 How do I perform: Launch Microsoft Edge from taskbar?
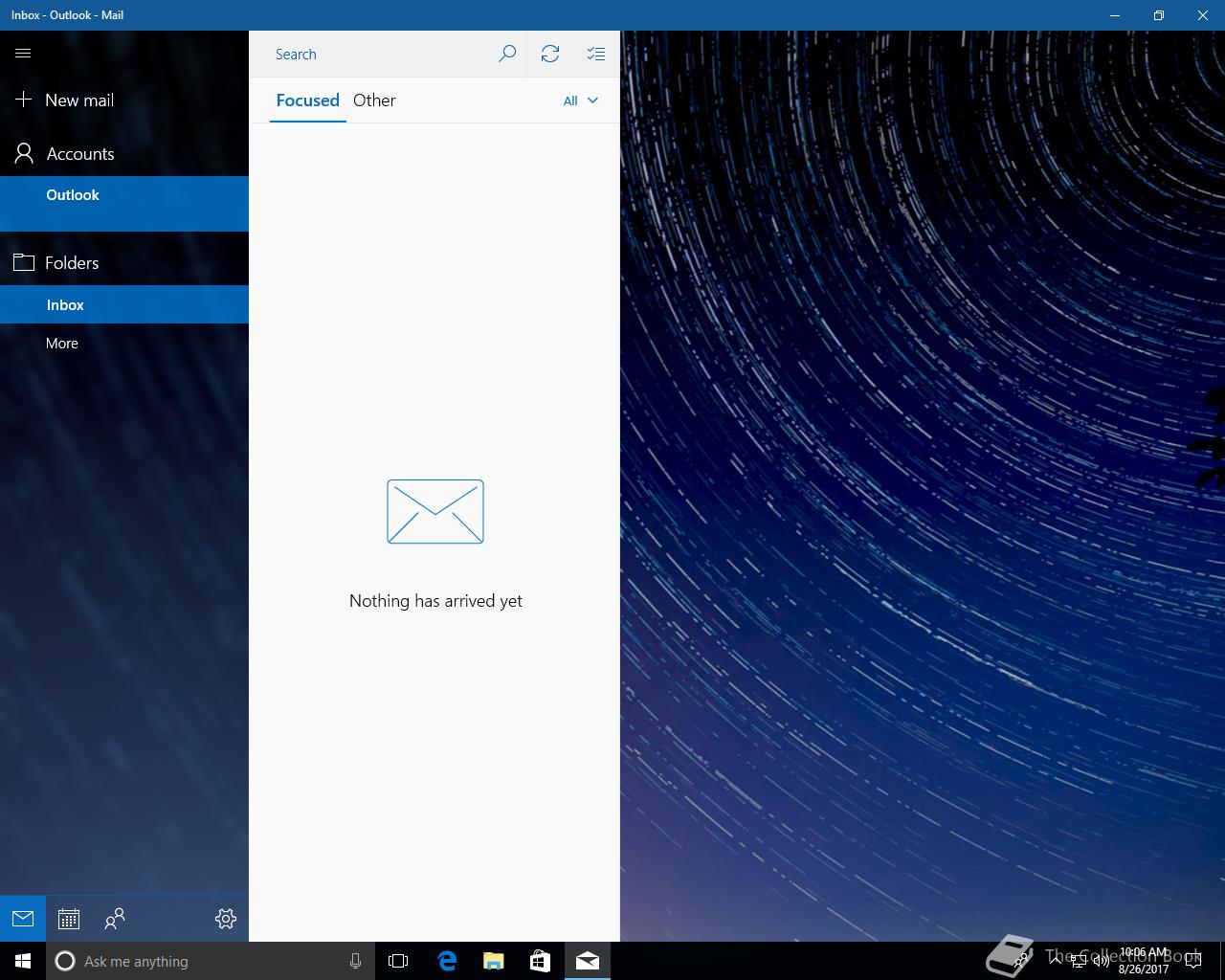tap(447, 961)
